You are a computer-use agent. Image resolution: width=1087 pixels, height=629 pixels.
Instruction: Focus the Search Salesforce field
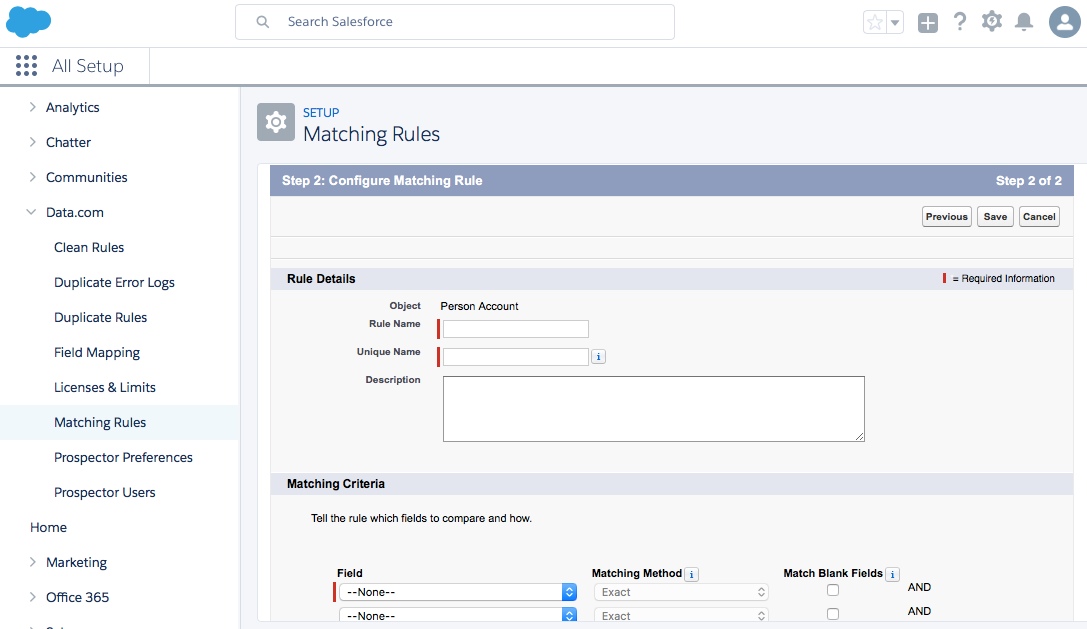(455, 22)
